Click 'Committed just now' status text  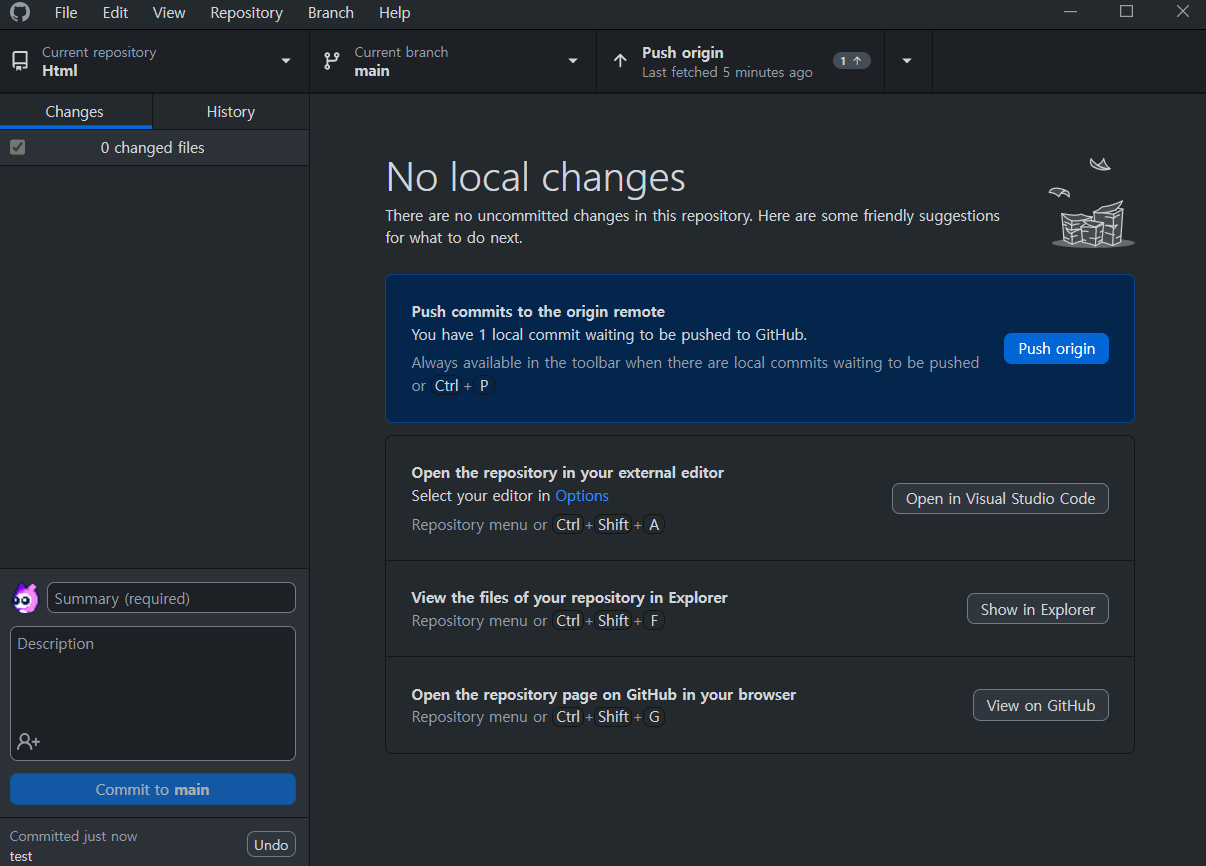[x=74, y=836]
